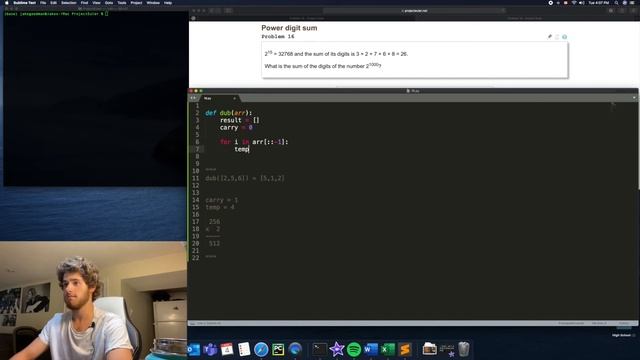Open the Selection menu
Viewport: 640px width, 360px height.
click(x=69, y=3)
